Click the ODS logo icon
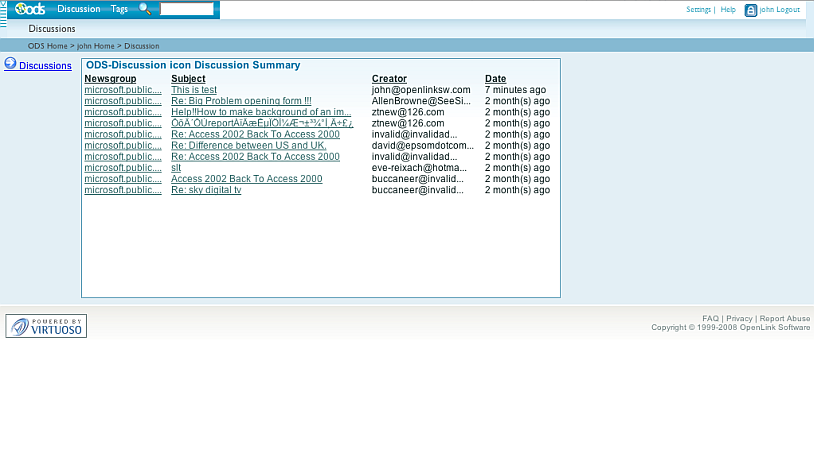This screenshot has height=465, width=814. (29, 9)
